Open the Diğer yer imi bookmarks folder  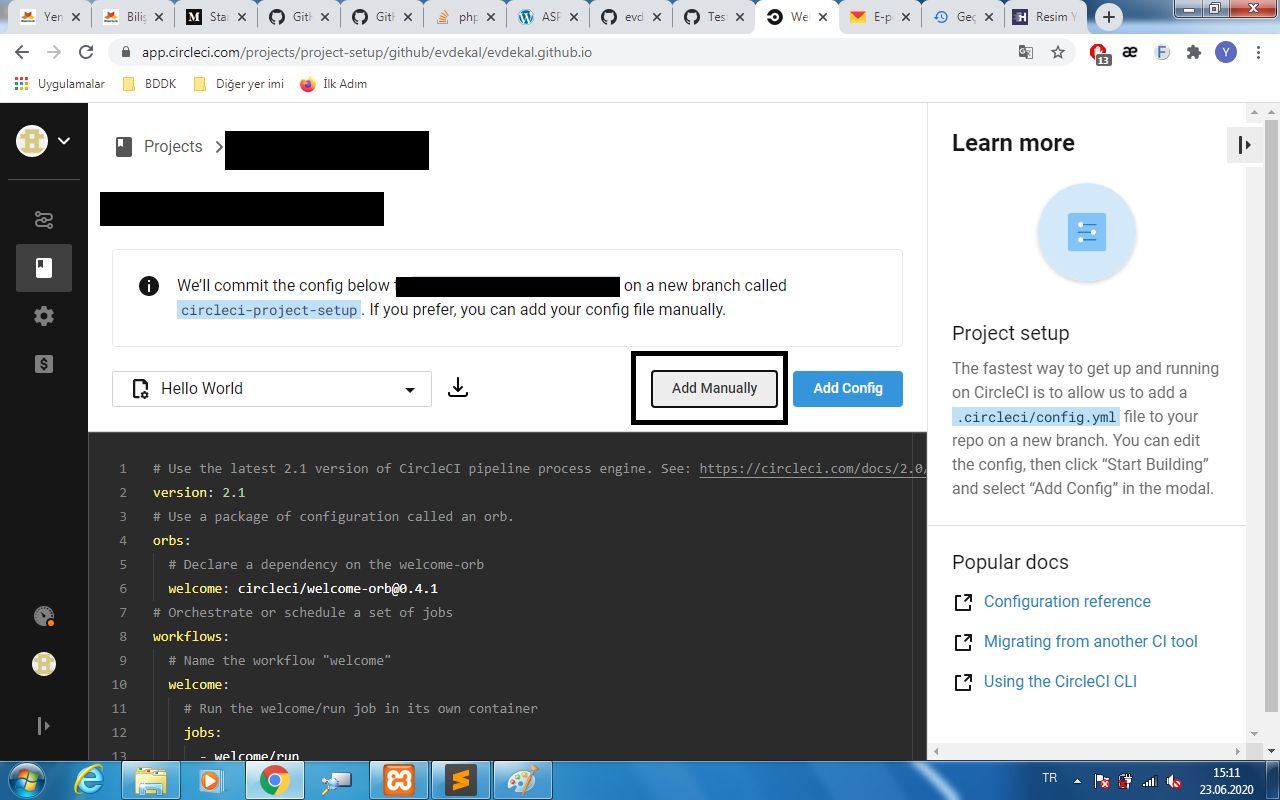[x=238, y=84]
